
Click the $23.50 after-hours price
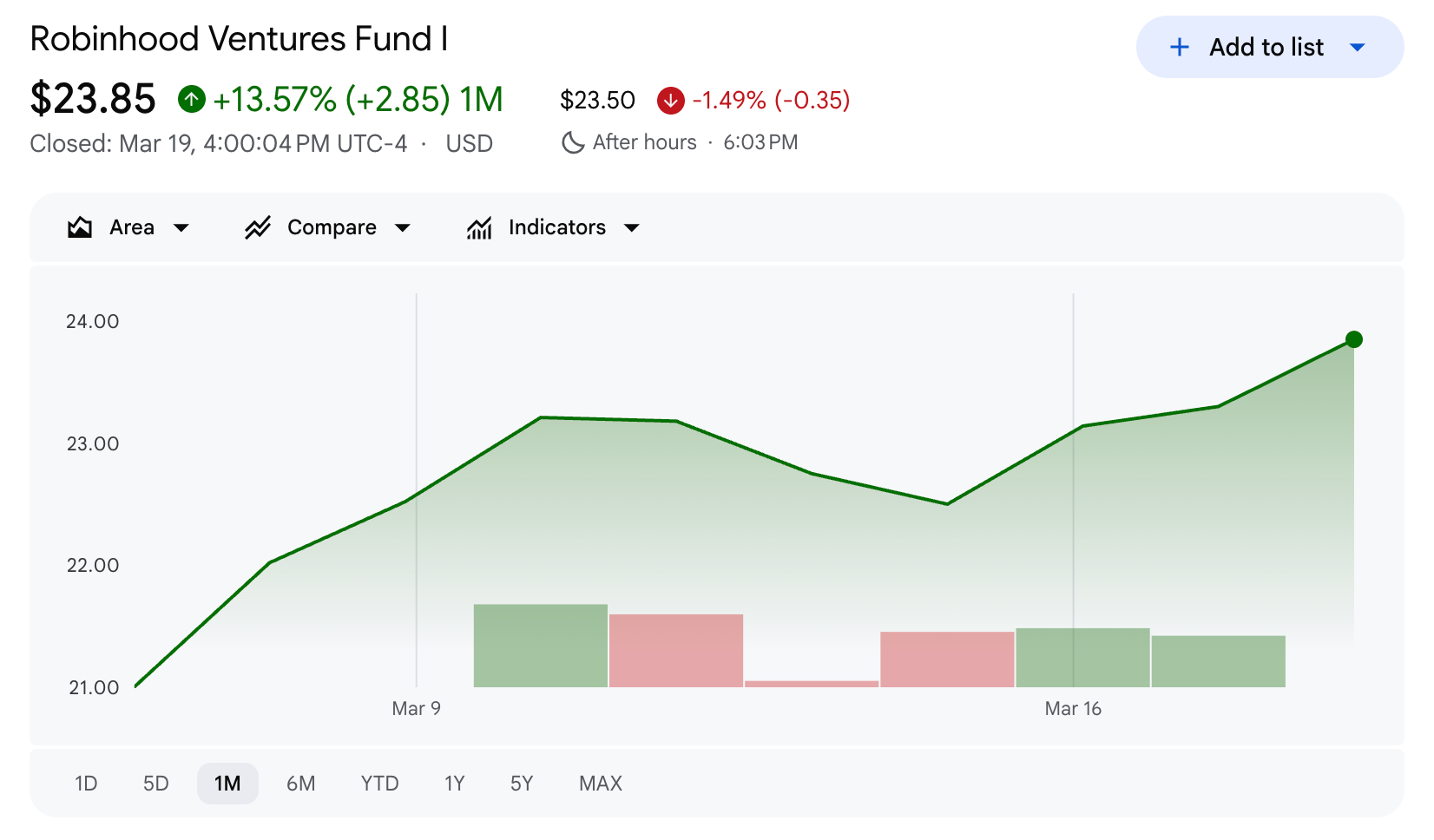tap(597, 101)
